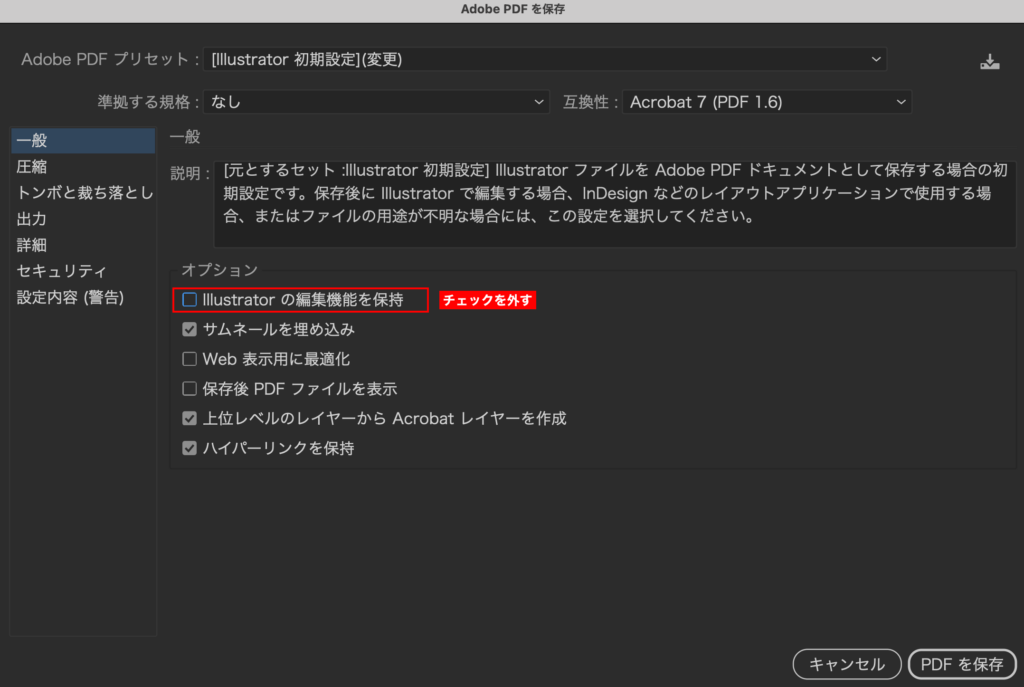Toggle Illustrator の編集機能を保持 checkbox
Viewport: 1024px width, 687px height.
pos(189,300)
